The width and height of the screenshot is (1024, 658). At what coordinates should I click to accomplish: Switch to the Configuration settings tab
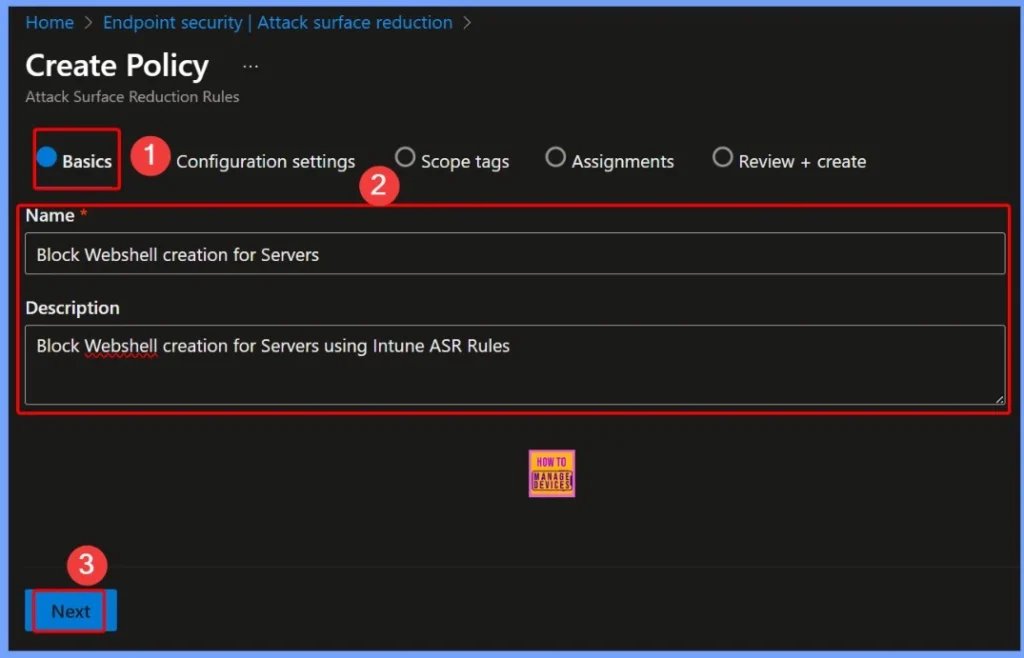click(x=265, y=161)
